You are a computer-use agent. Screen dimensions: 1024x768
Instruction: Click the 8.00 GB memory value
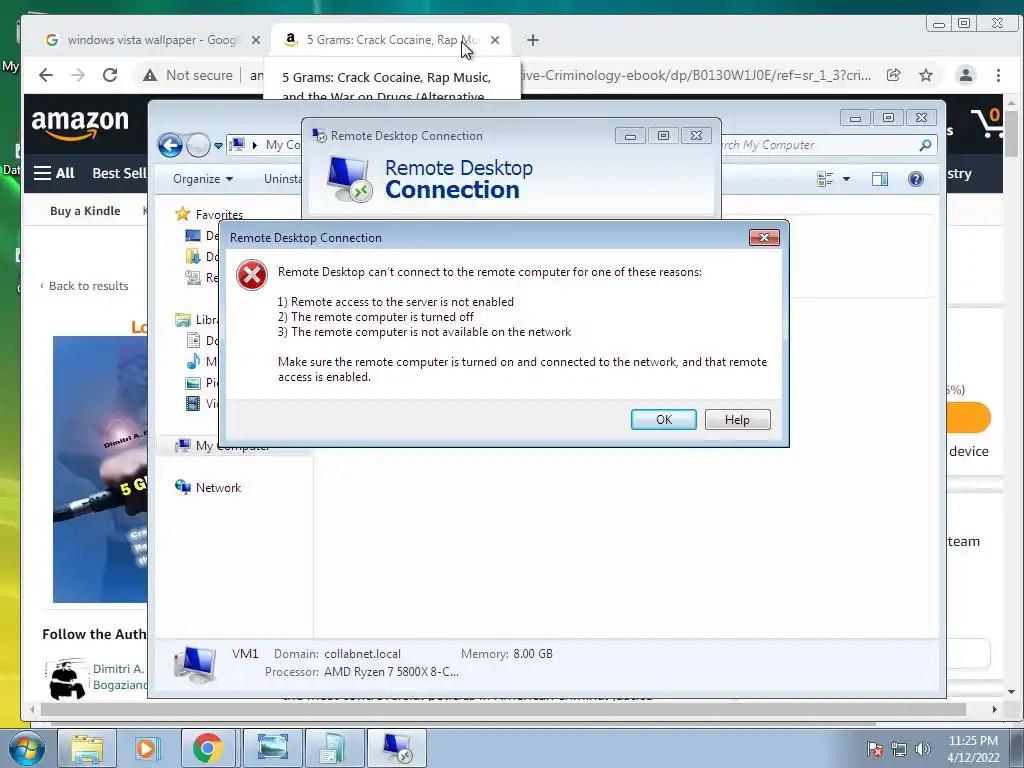click(x=533, y=654)
